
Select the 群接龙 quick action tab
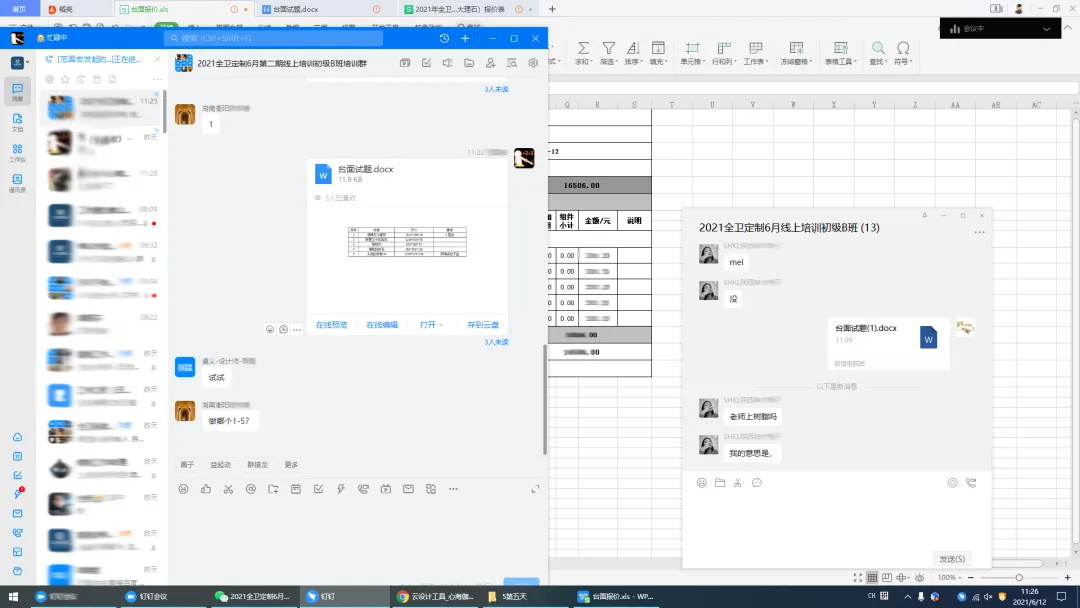pyautogui.click(x=257, y=465)
